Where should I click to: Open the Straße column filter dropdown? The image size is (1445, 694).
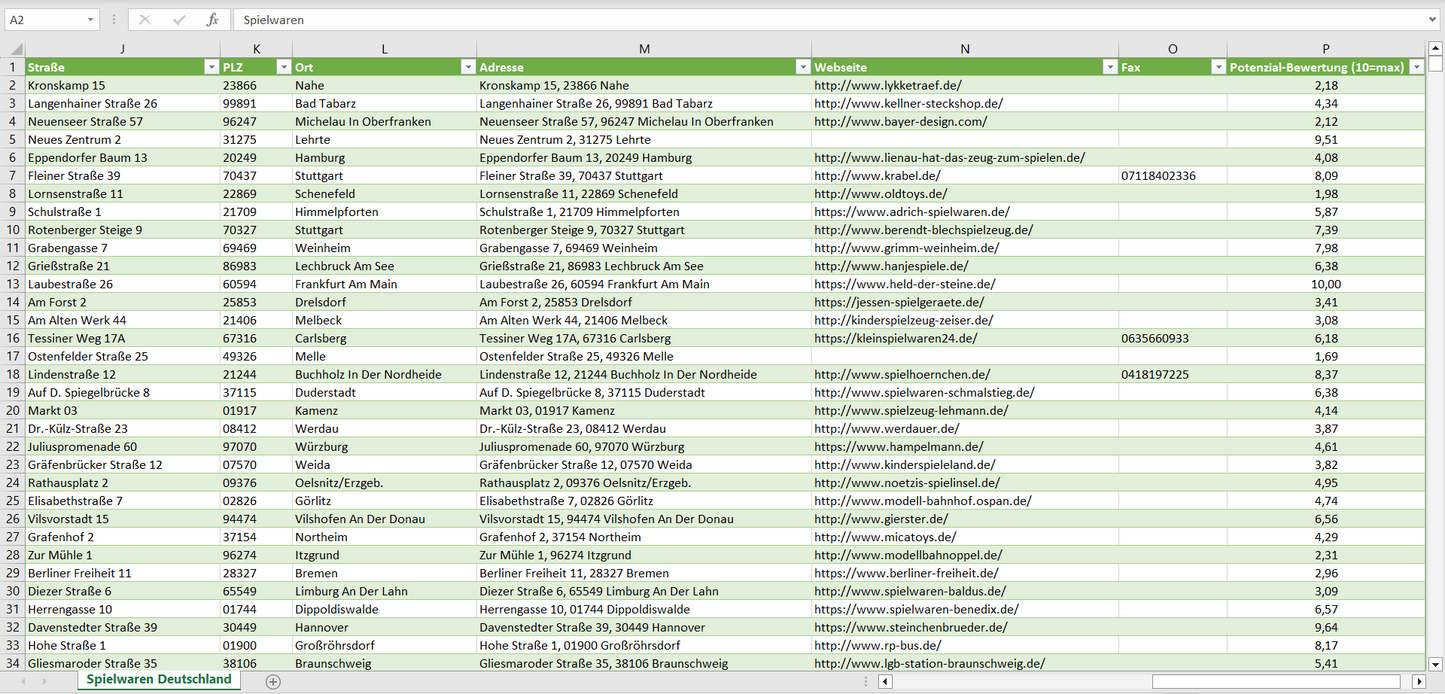tap(210, 67)
